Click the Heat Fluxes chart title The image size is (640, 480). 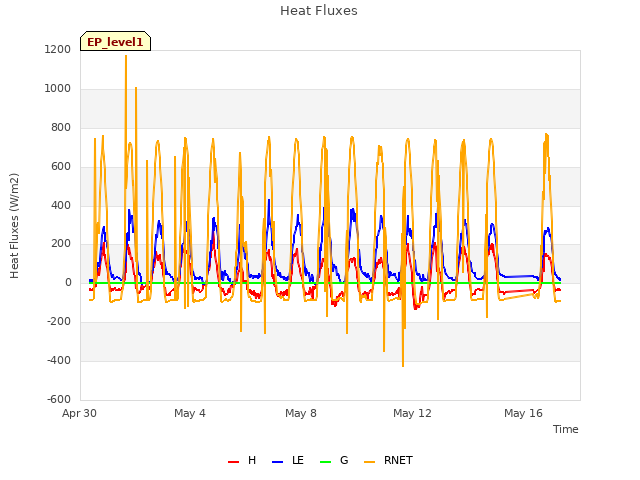click(319, 11)
